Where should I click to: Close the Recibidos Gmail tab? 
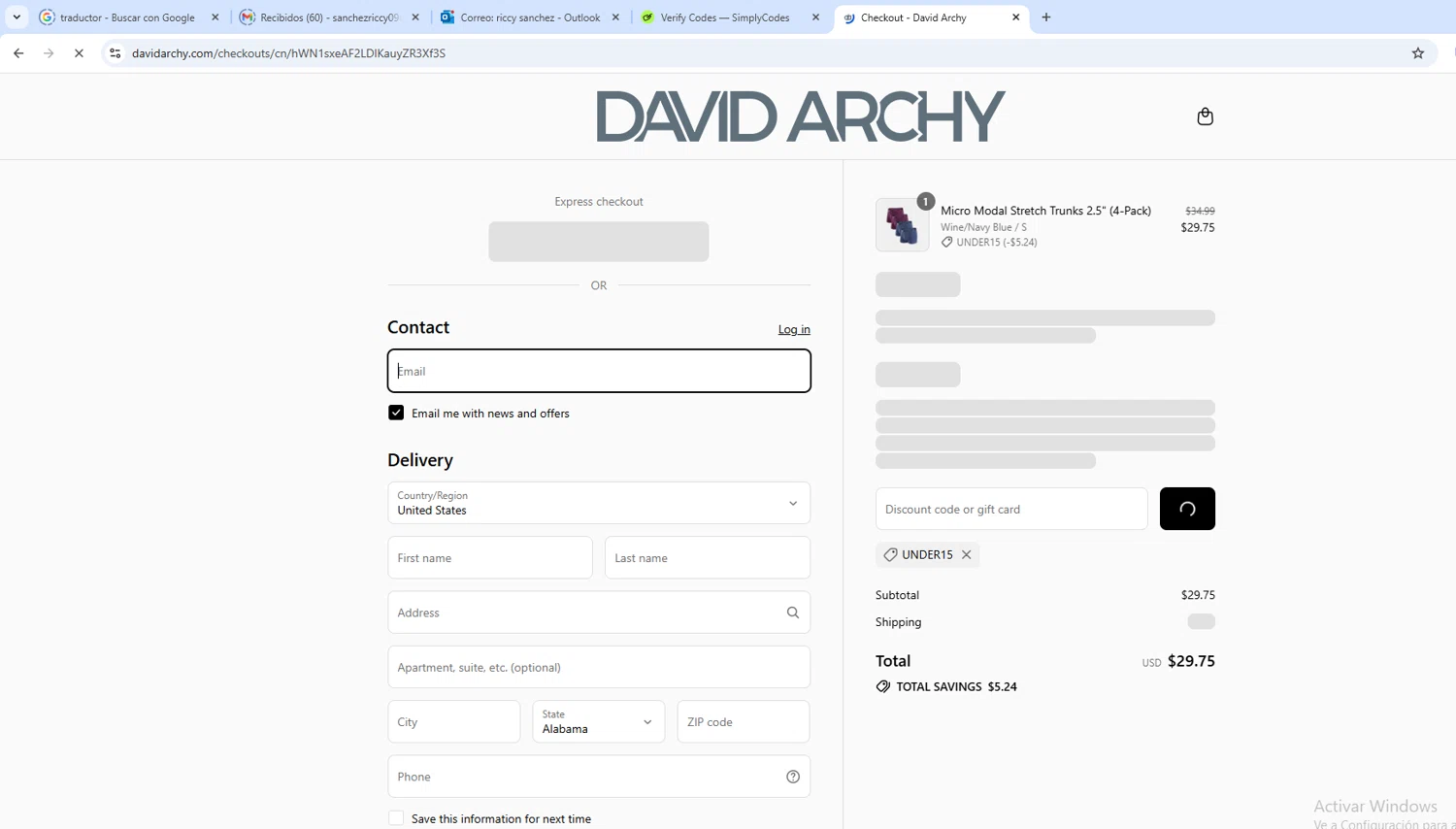[x=415, y=17]
